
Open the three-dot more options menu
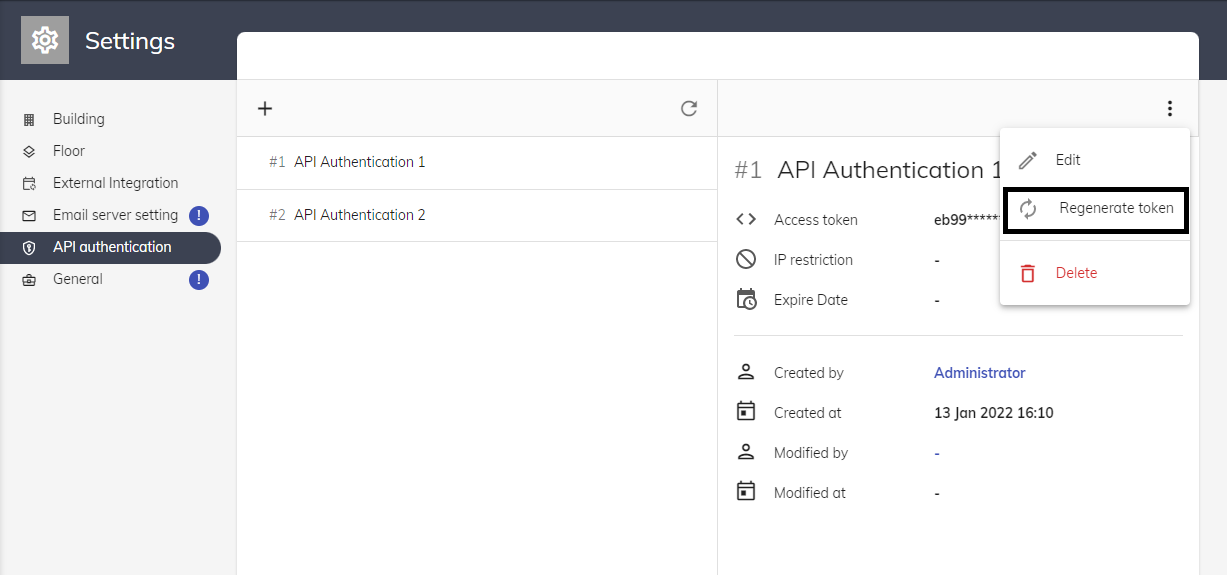click(x=1169, y=109)
